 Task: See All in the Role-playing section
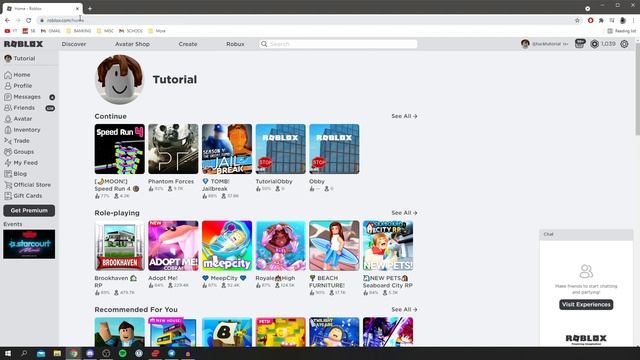click(404, 213)
